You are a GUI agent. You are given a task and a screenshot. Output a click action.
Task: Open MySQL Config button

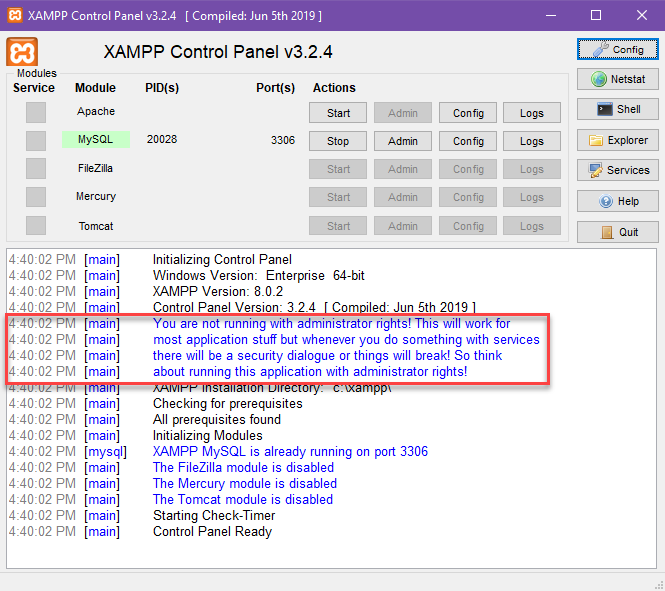468,141
